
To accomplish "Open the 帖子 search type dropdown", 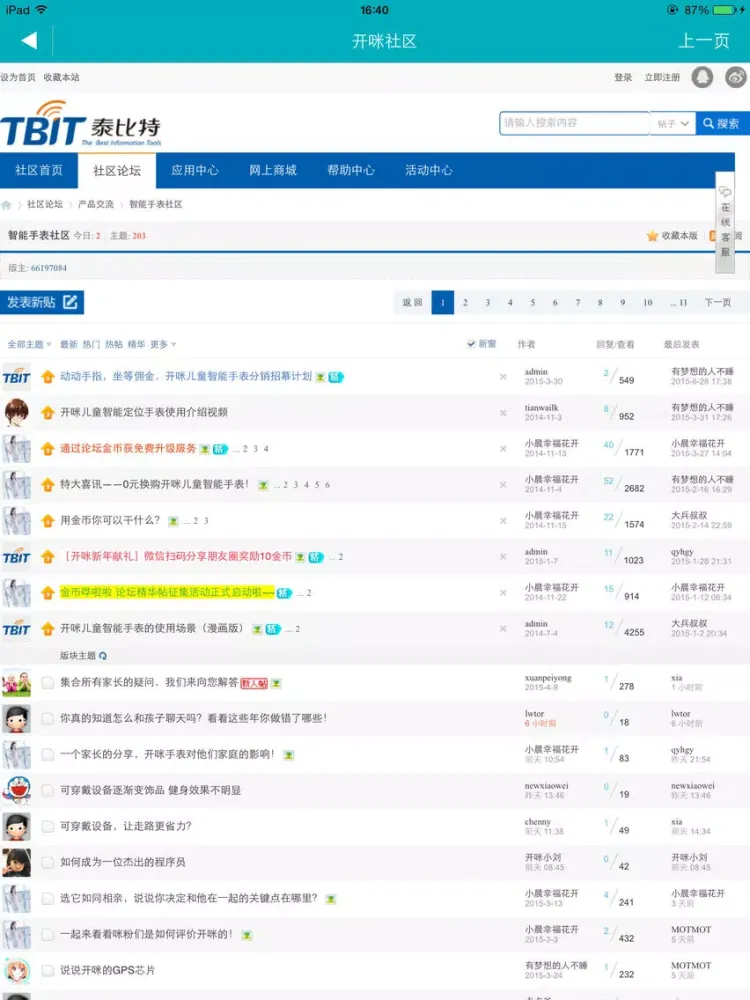I will point(672,123).
